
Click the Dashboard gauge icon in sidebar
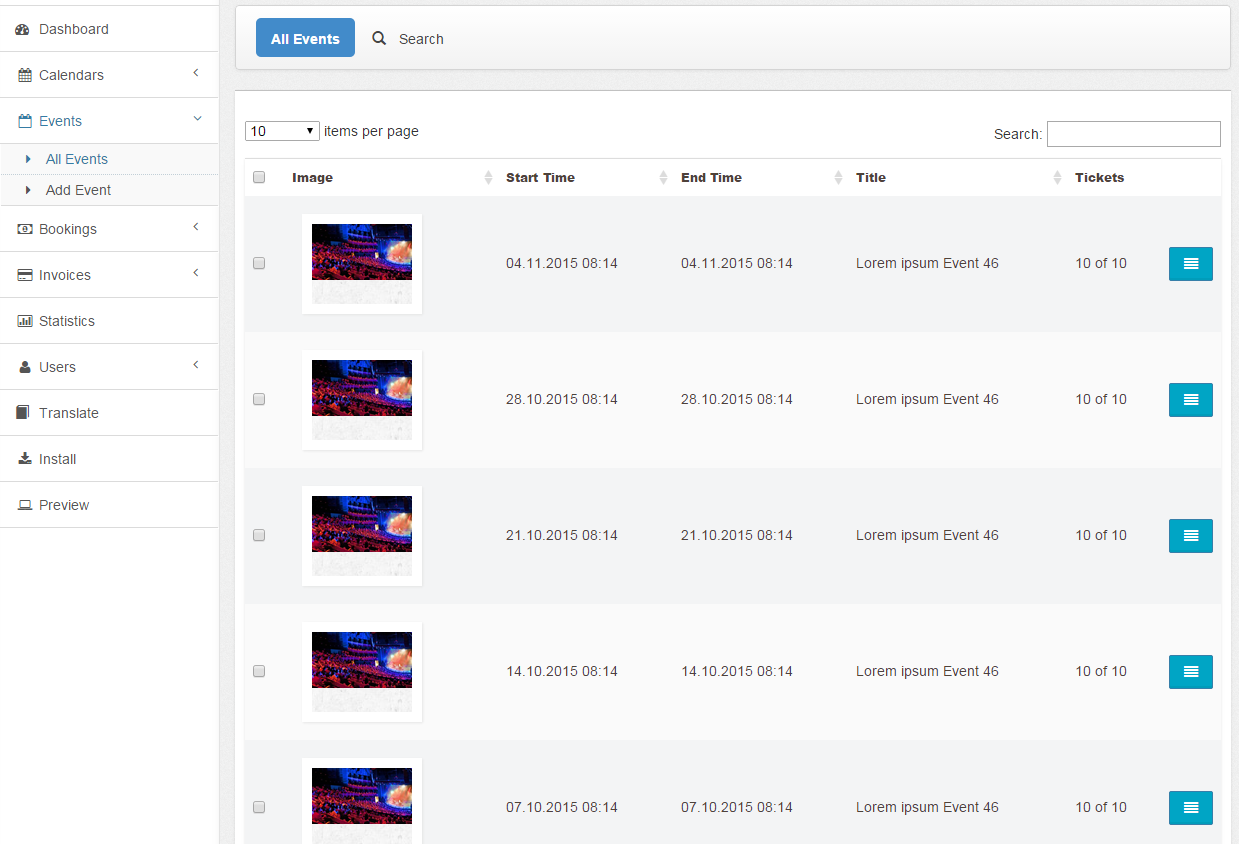coord(23,30)
